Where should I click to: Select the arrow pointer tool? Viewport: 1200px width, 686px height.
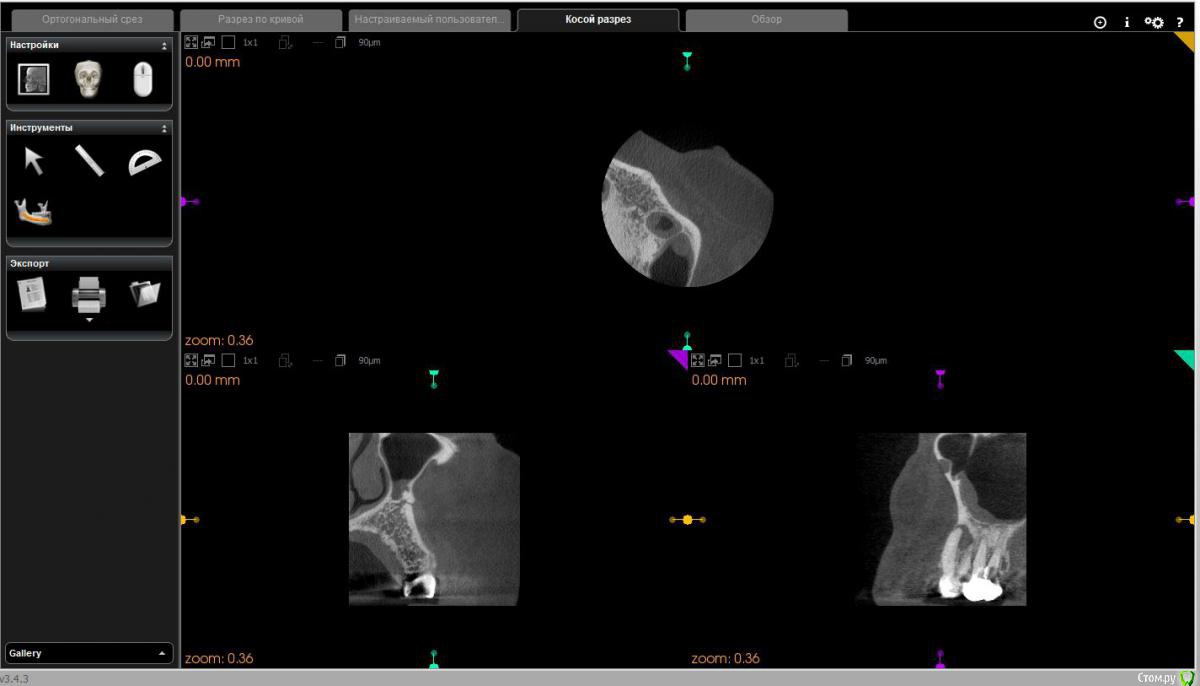[34, 161]
